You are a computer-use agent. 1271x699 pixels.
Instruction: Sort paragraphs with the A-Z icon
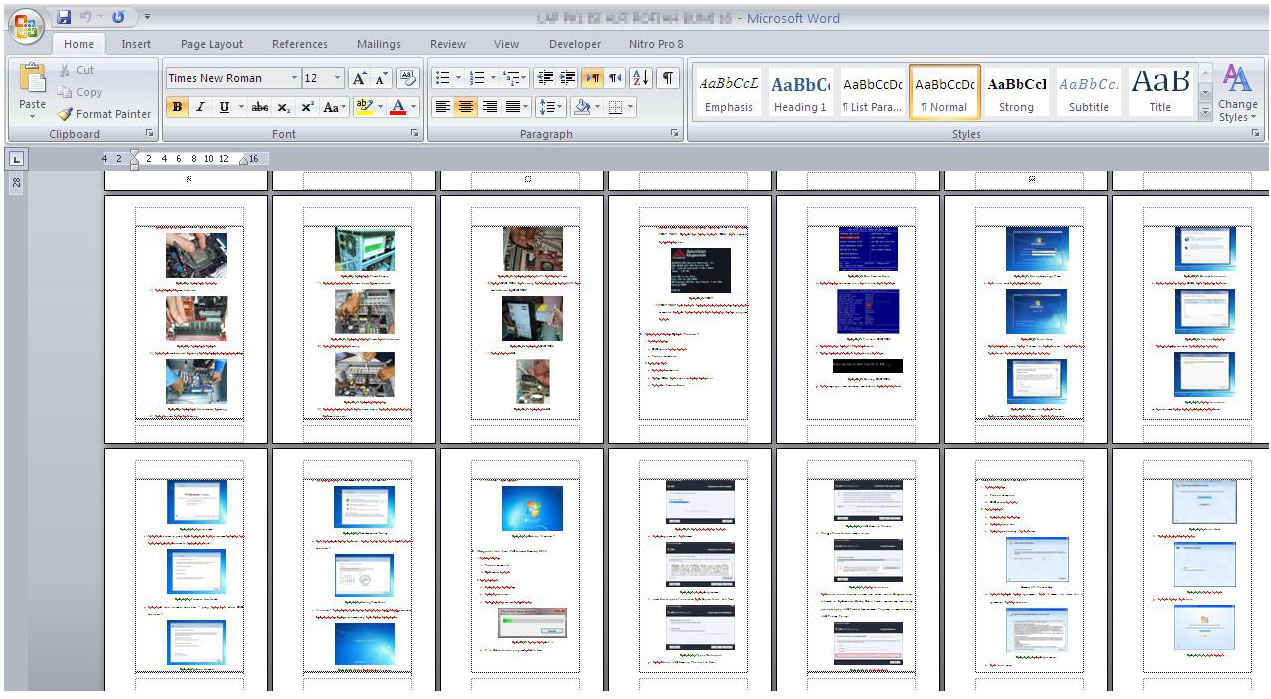point(641,78)
